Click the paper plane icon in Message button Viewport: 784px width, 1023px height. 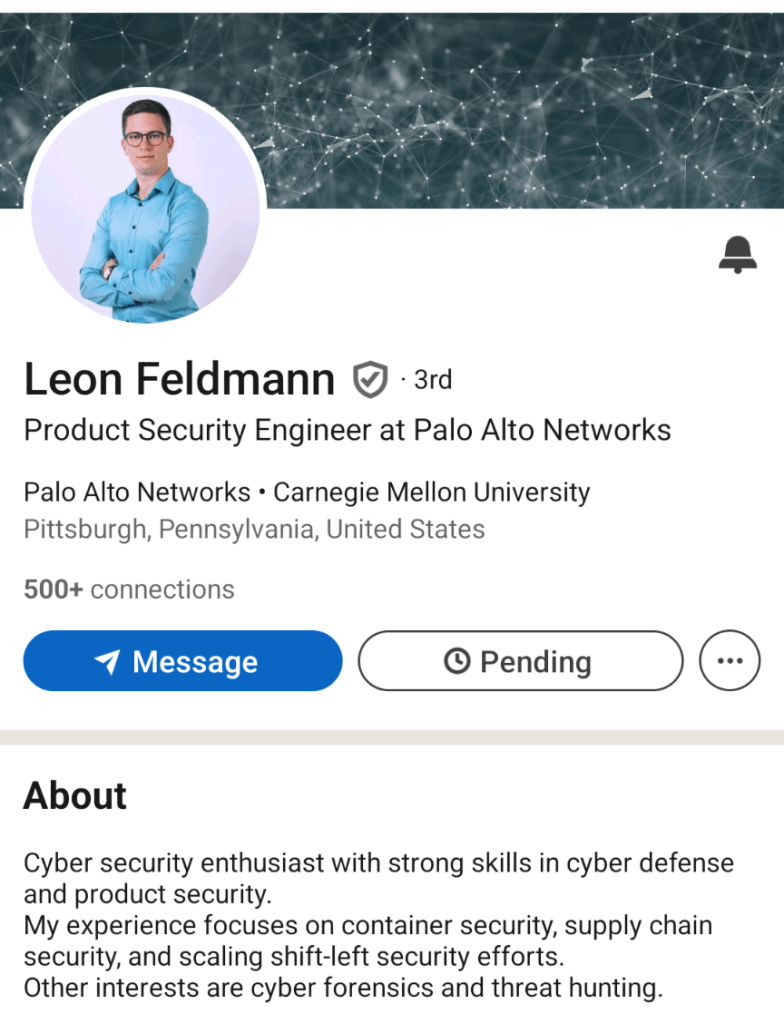108,662
